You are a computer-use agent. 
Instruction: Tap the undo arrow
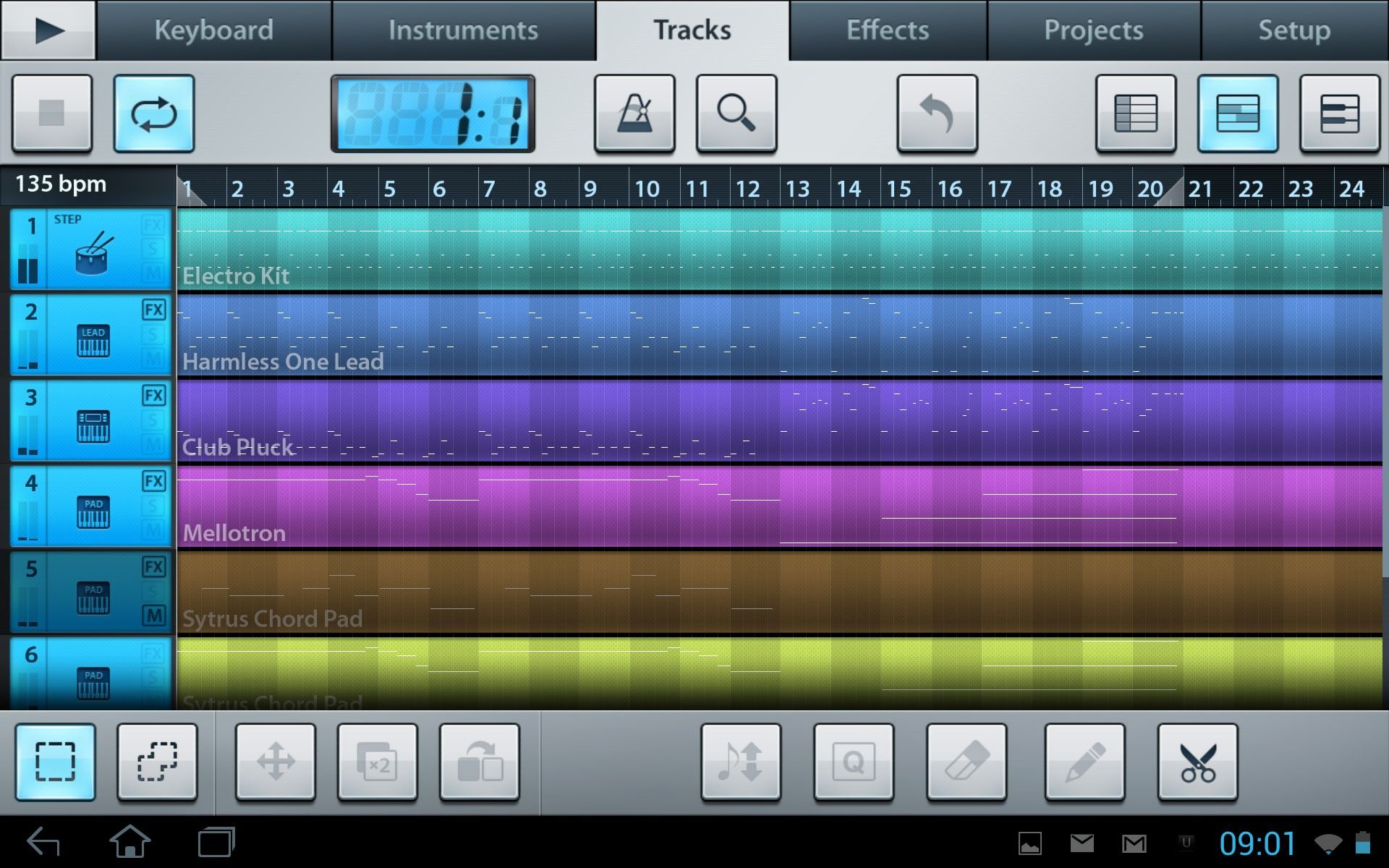938,114
